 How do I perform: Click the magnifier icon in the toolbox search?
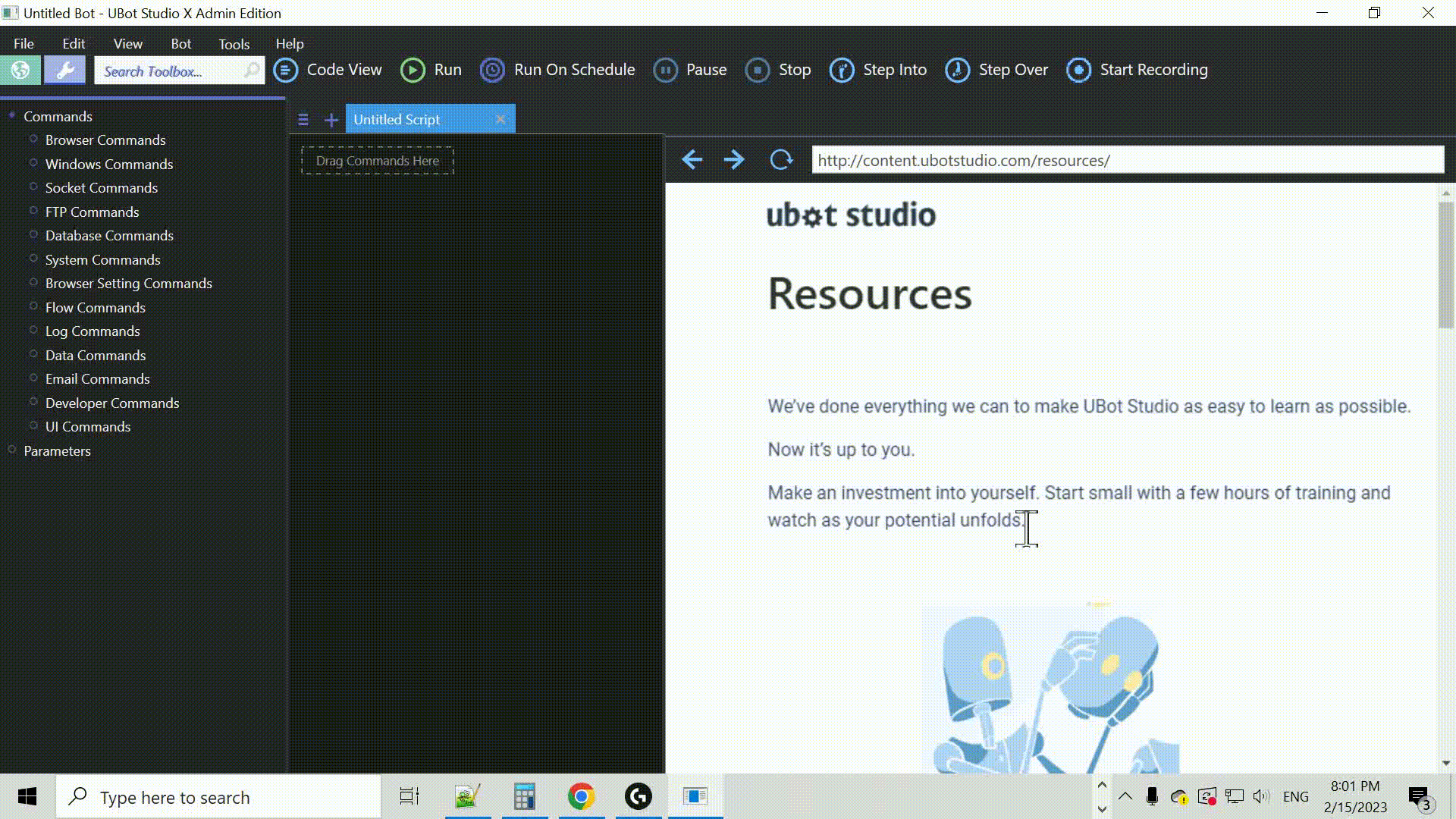pos(251,71)
